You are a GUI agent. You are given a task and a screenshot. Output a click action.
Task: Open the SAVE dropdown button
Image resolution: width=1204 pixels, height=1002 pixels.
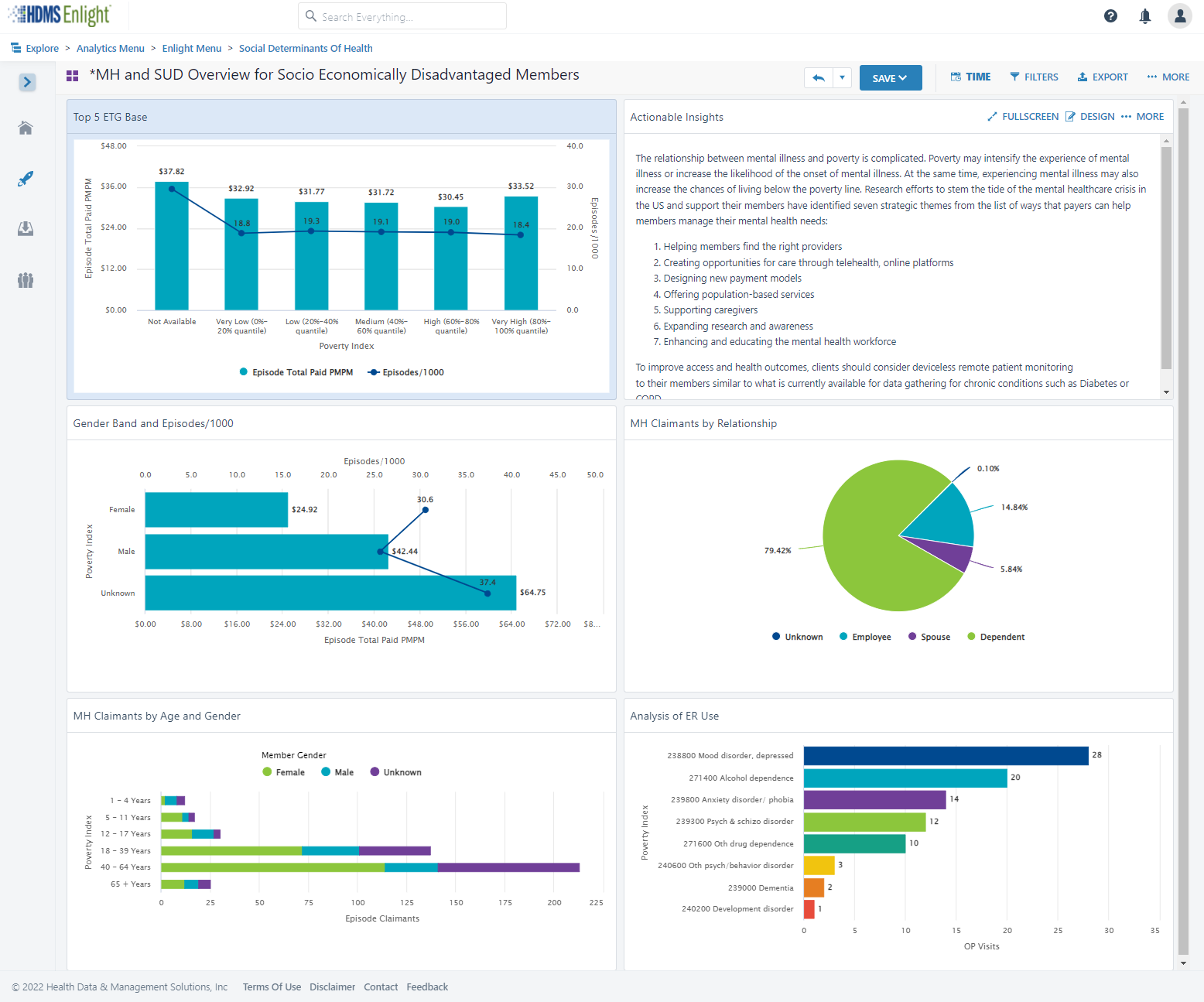click(891, 78)
